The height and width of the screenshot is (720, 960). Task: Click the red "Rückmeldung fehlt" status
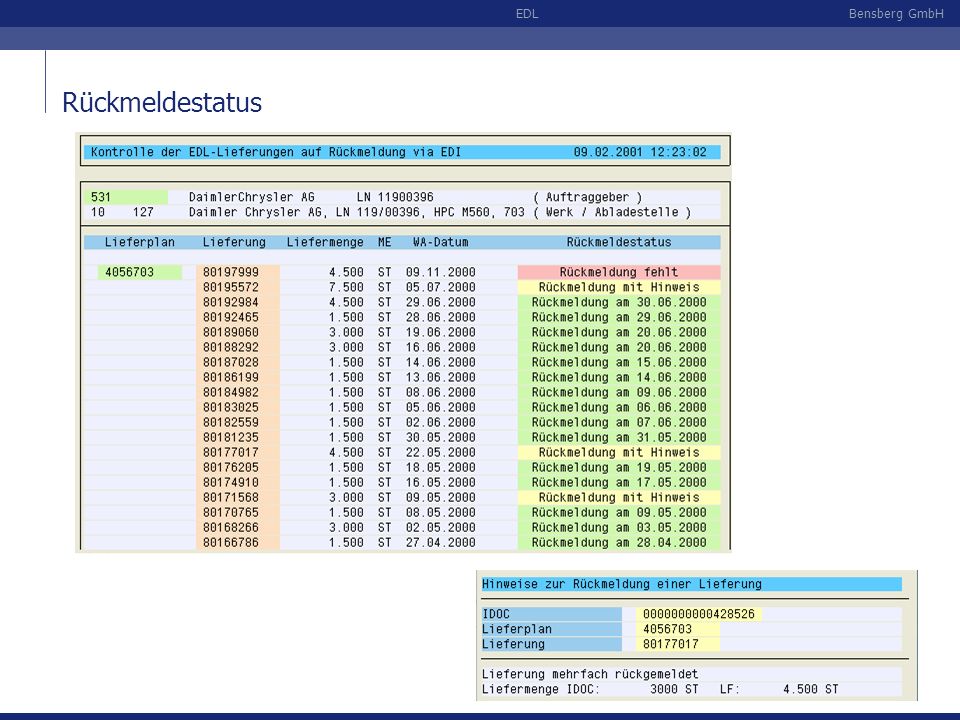pos(619,272)
